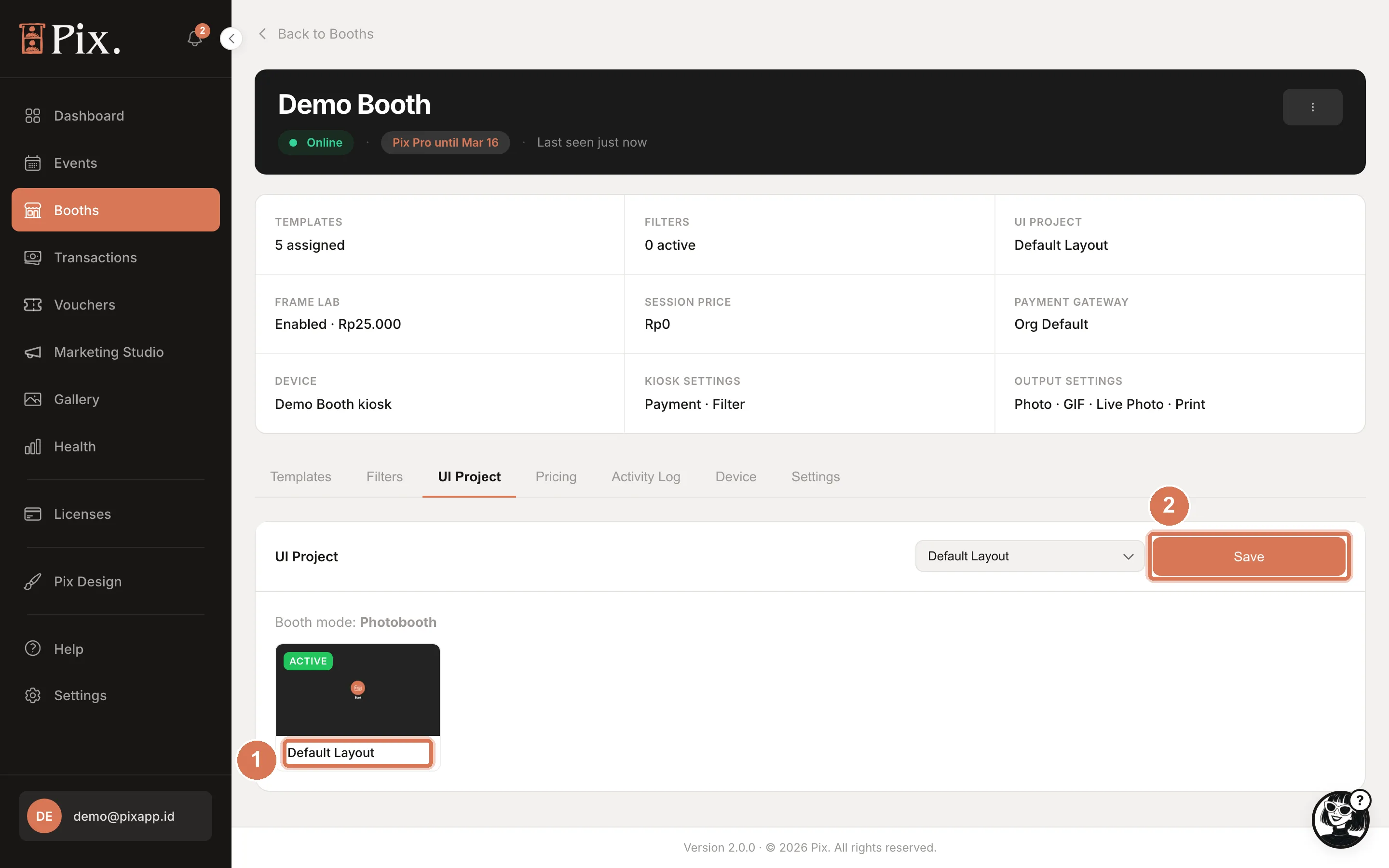Click the sidebar Settings gear icon
This screenshot has width=1389, height=868.
point(33,695)
